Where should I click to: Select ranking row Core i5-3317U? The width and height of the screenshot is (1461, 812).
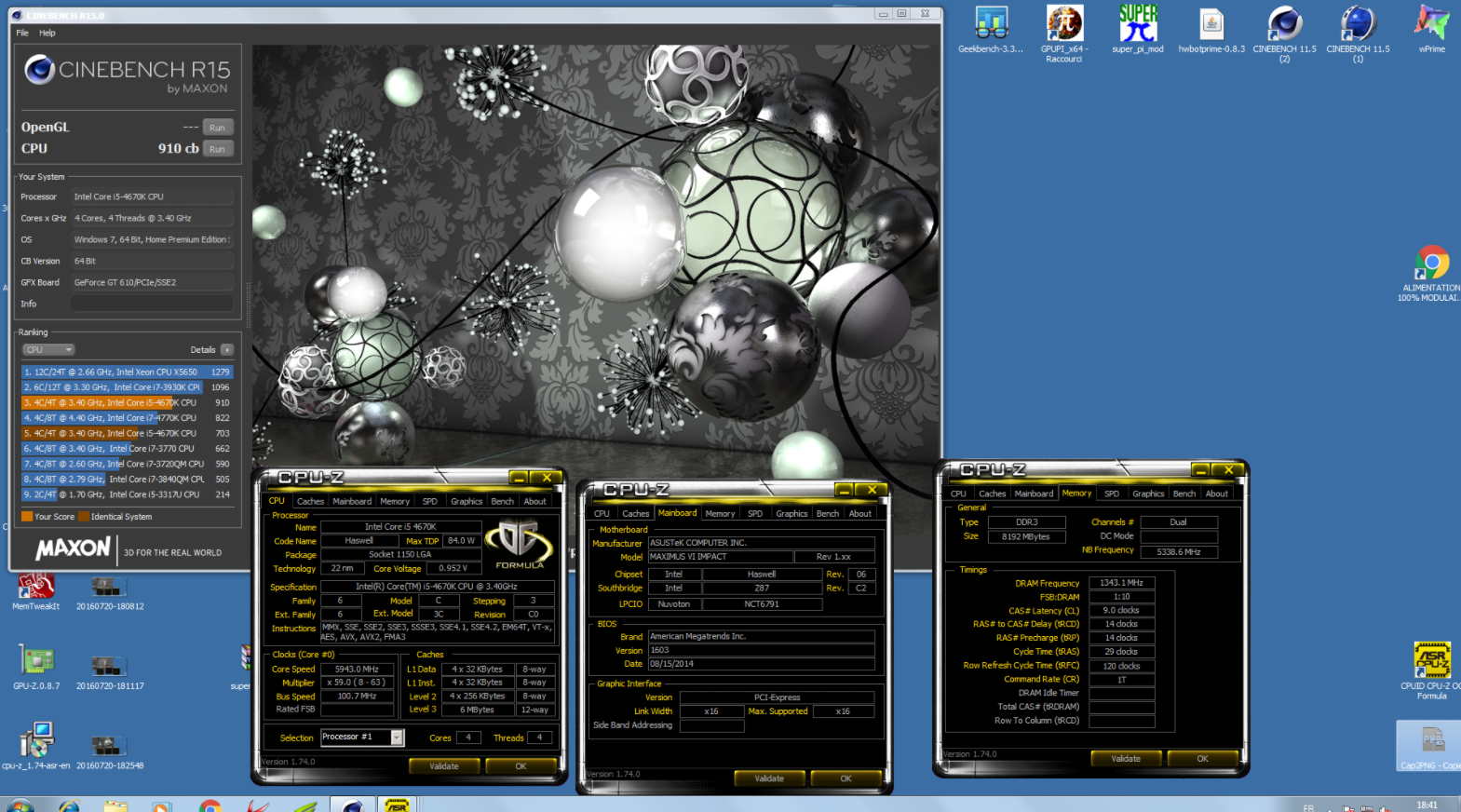click(x=127, y=494)
